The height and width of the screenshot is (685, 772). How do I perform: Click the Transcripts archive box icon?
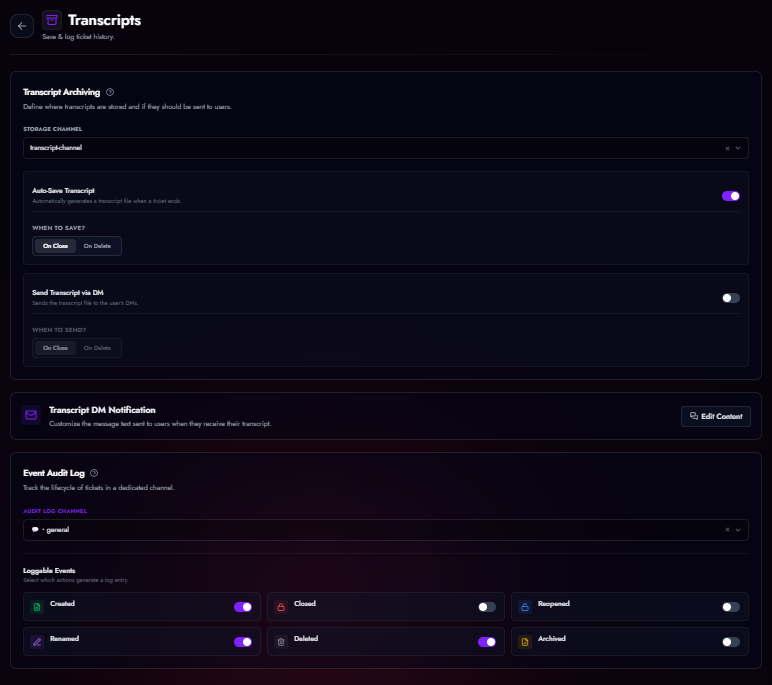(x=52, y=20)
